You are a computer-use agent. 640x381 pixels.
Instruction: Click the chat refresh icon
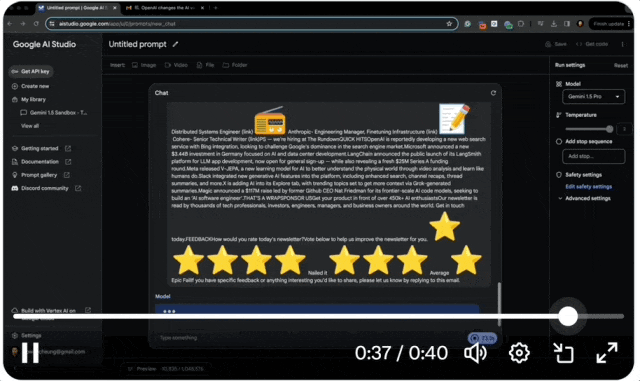click(x=493, y=93)
